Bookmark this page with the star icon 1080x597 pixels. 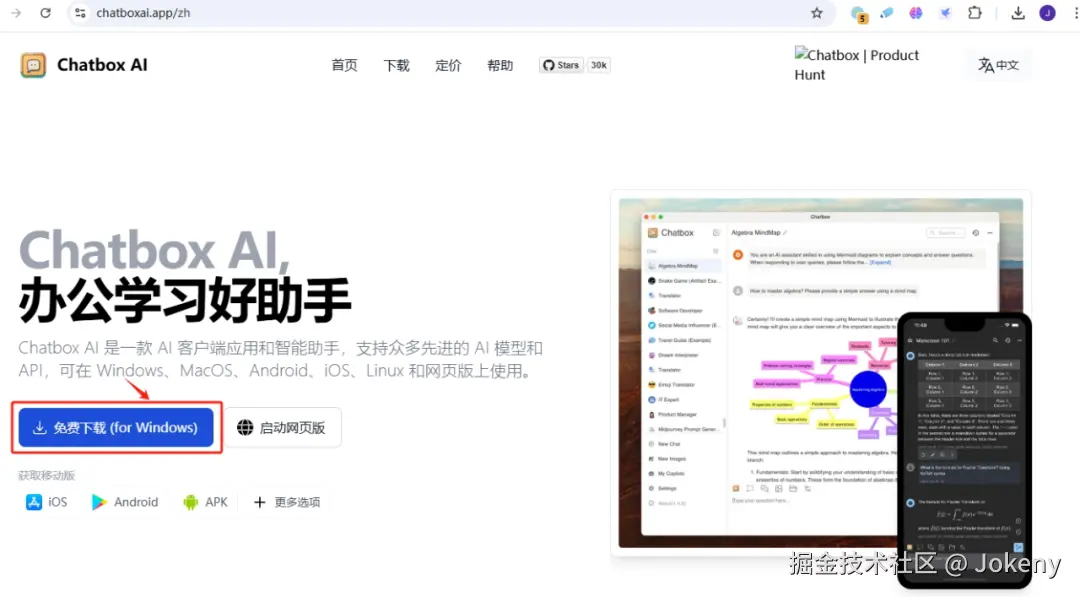817,13
